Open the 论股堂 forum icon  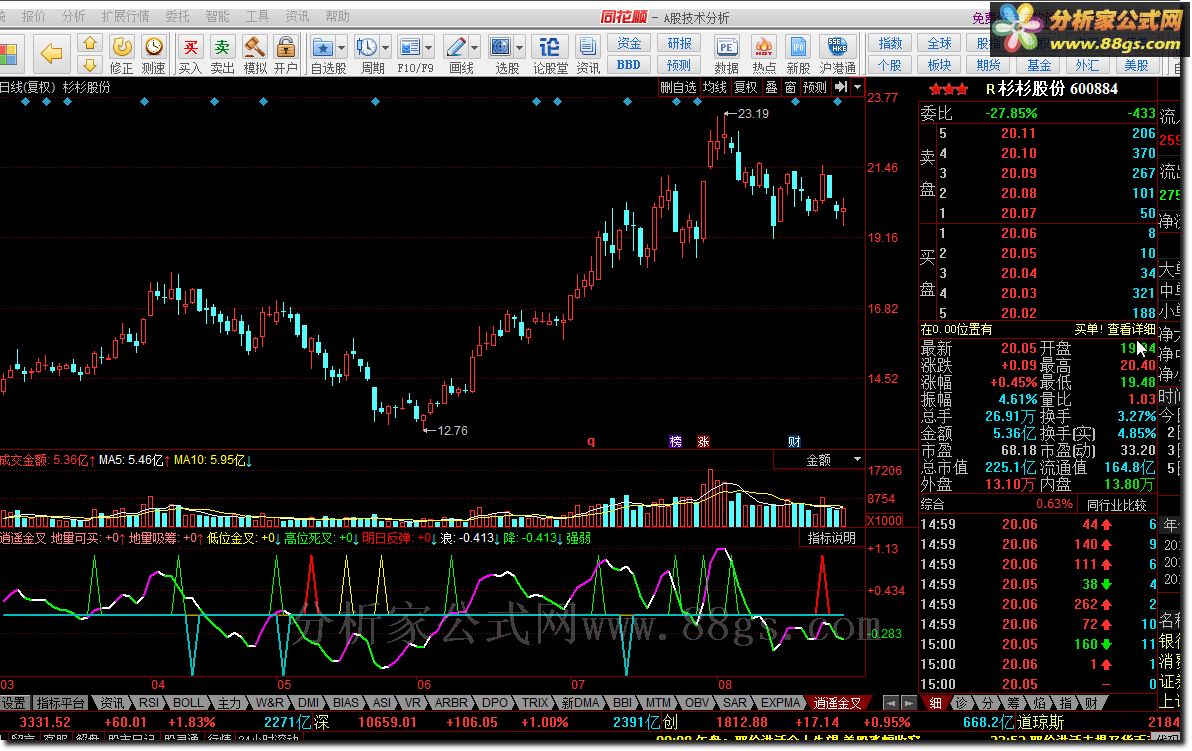pyautogui.click(x=550, y=55)
